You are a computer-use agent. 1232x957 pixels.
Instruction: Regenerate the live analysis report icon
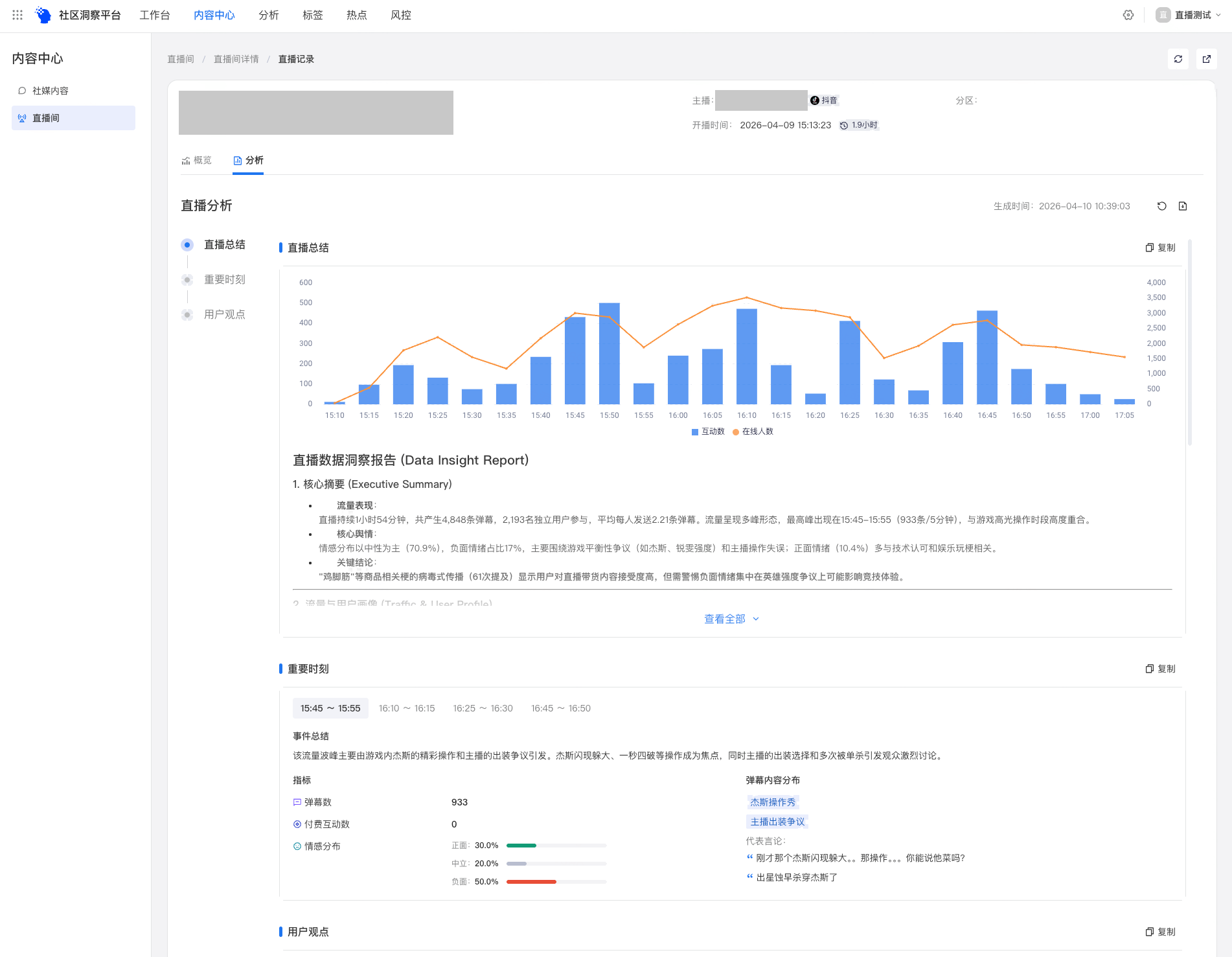coord(1162,206)
